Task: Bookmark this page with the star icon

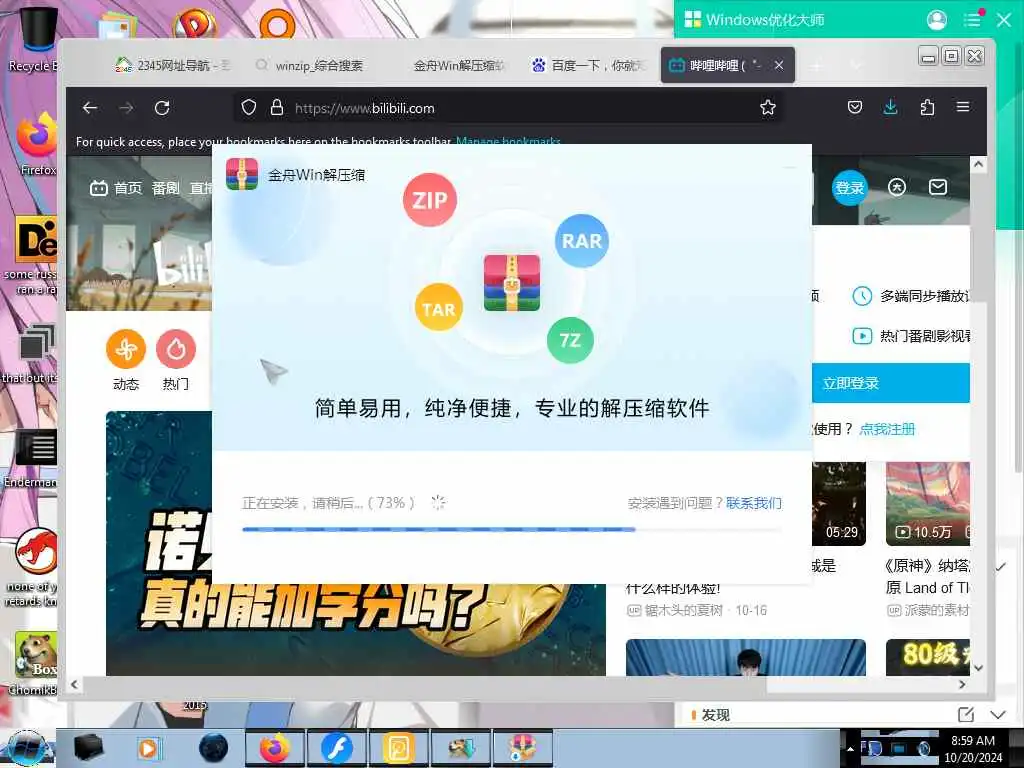Action: 768,108
